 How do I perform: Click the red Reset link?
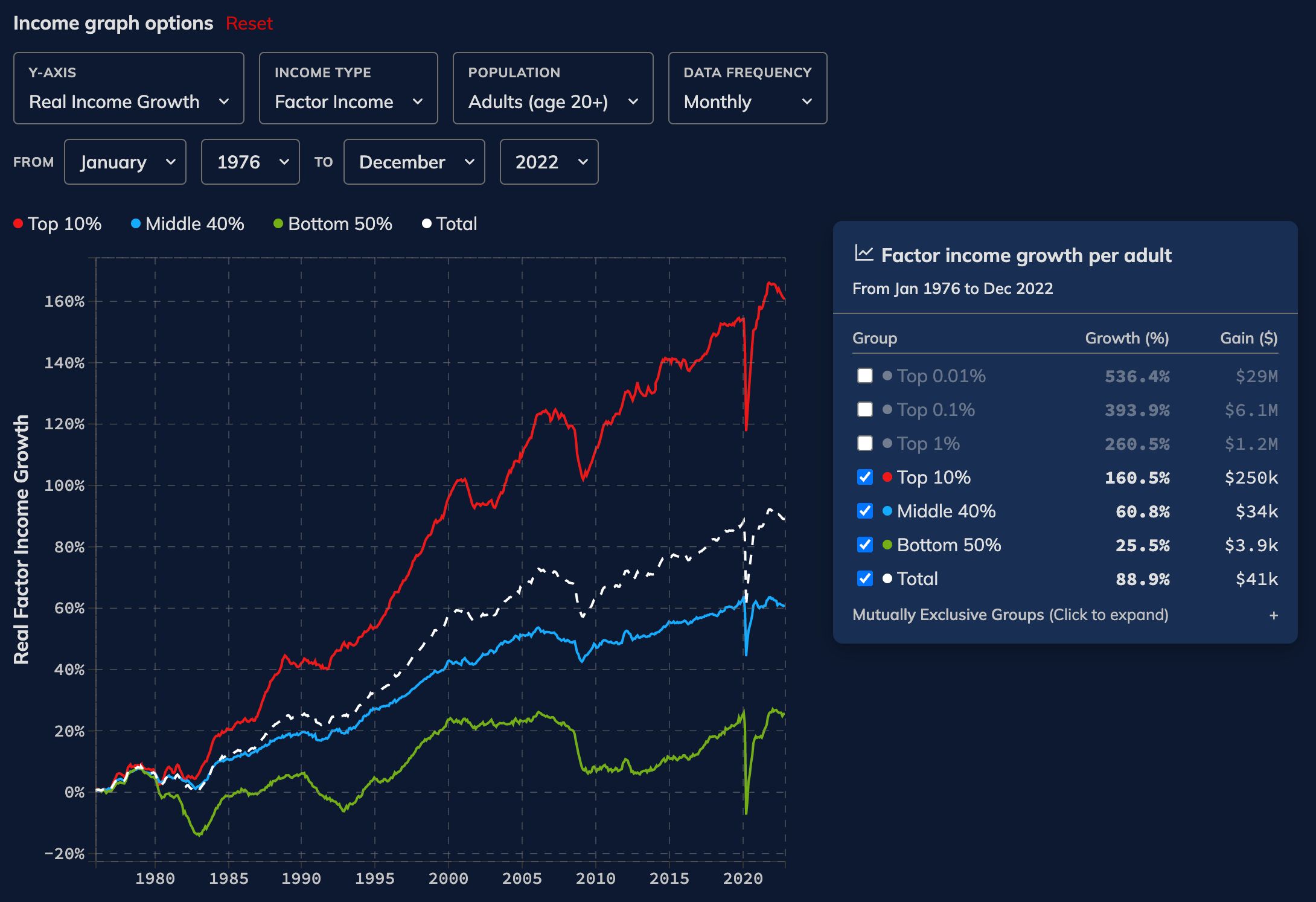(x=249, y=24)
